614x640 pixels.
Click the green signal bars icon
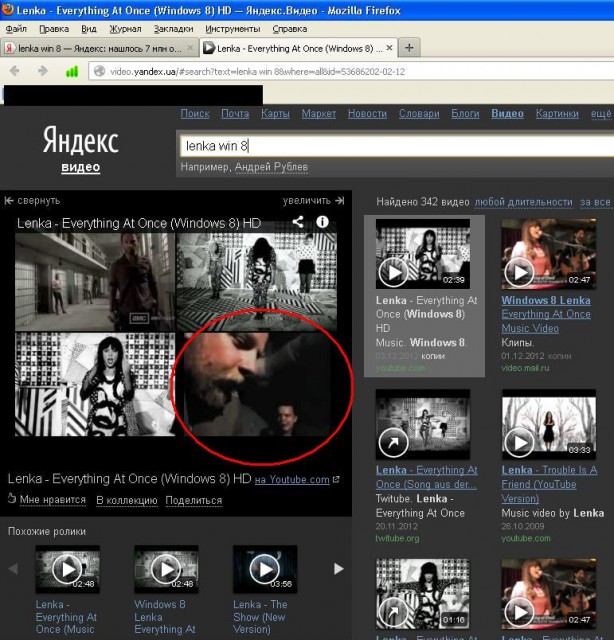(x=72, y=72)
